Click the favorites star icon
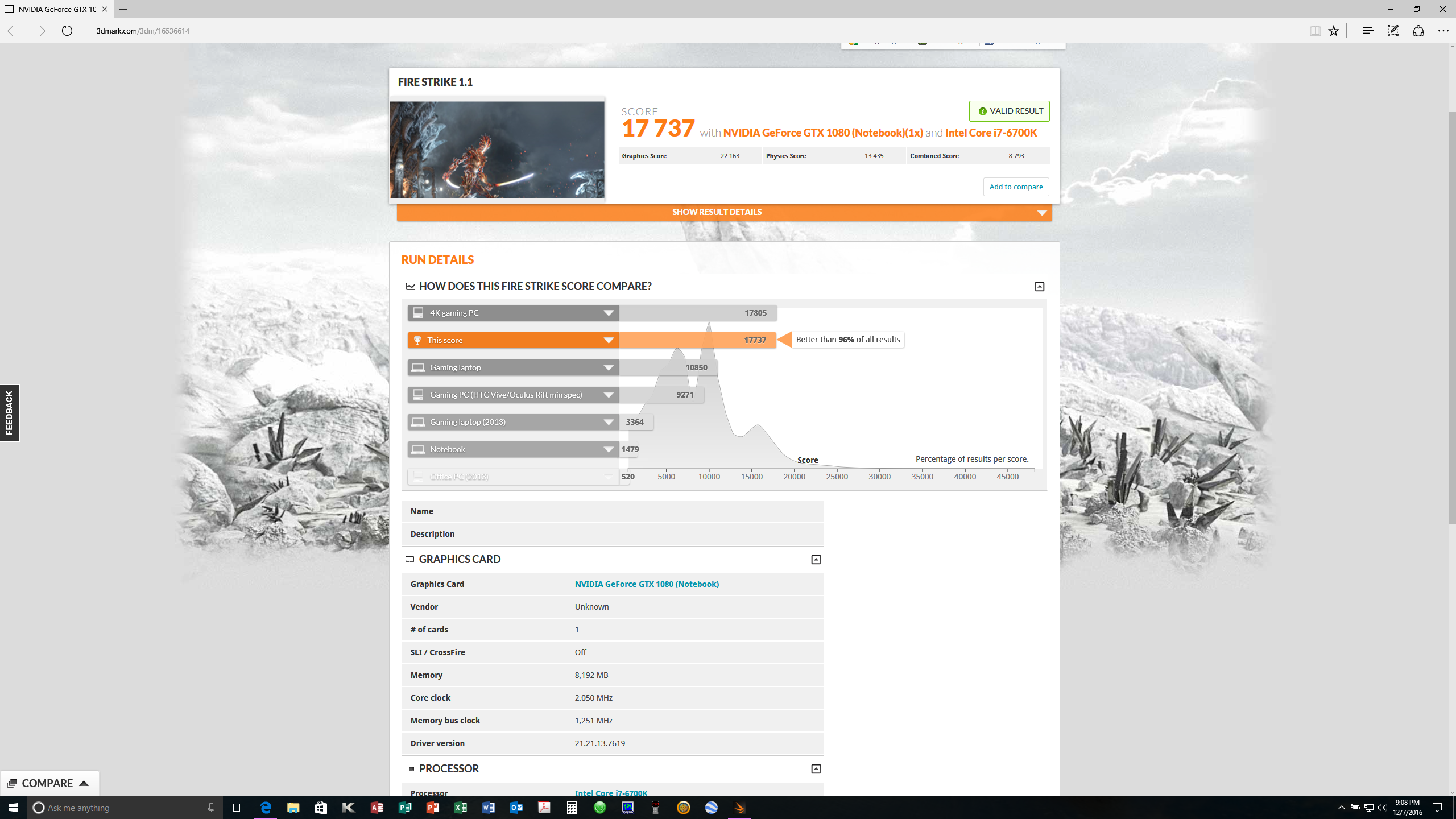 (1334, 31)
